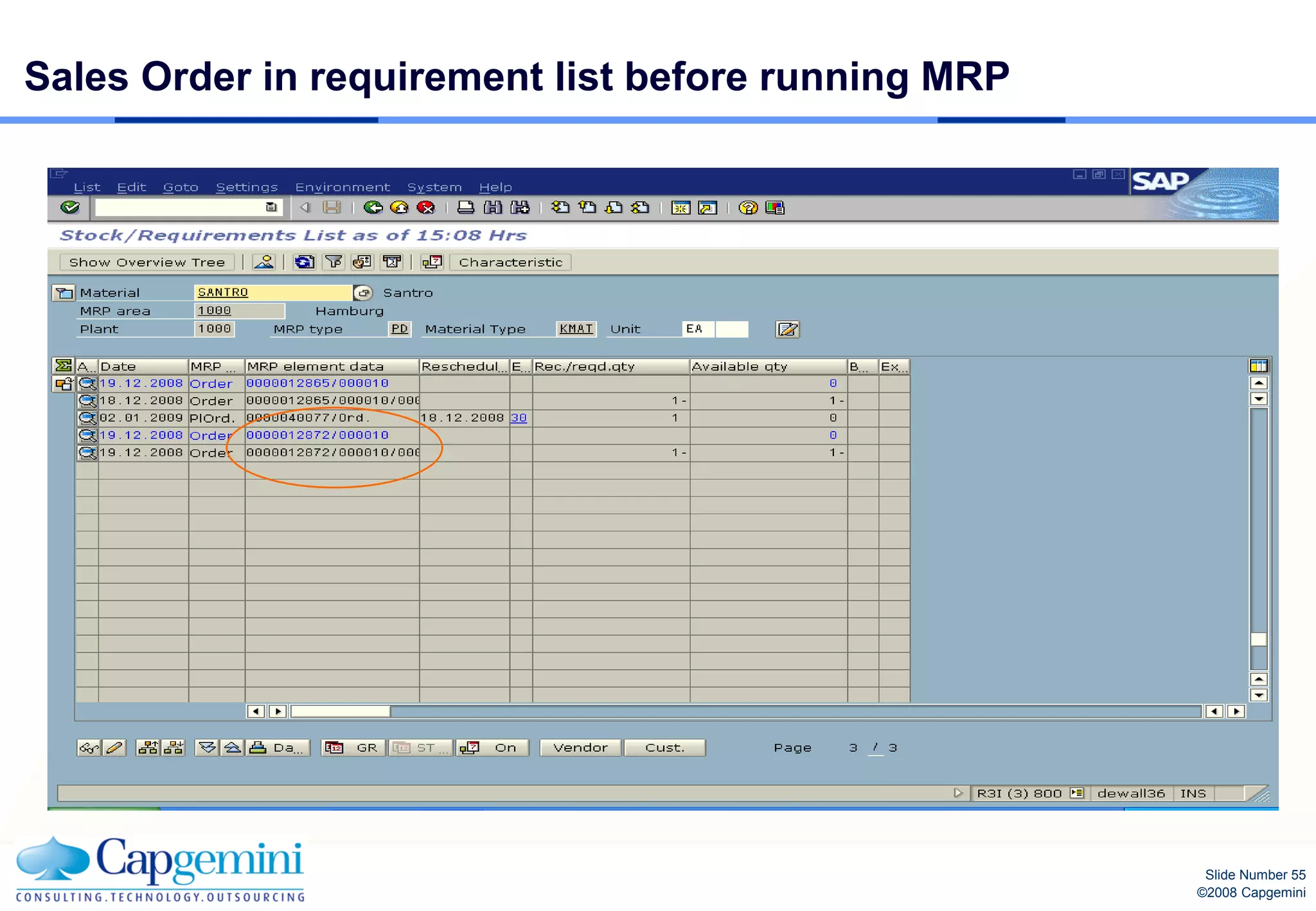Viewport: 1316px width, 911px height.
Task: Click the Save diskette icon
Action: [332, 208]
